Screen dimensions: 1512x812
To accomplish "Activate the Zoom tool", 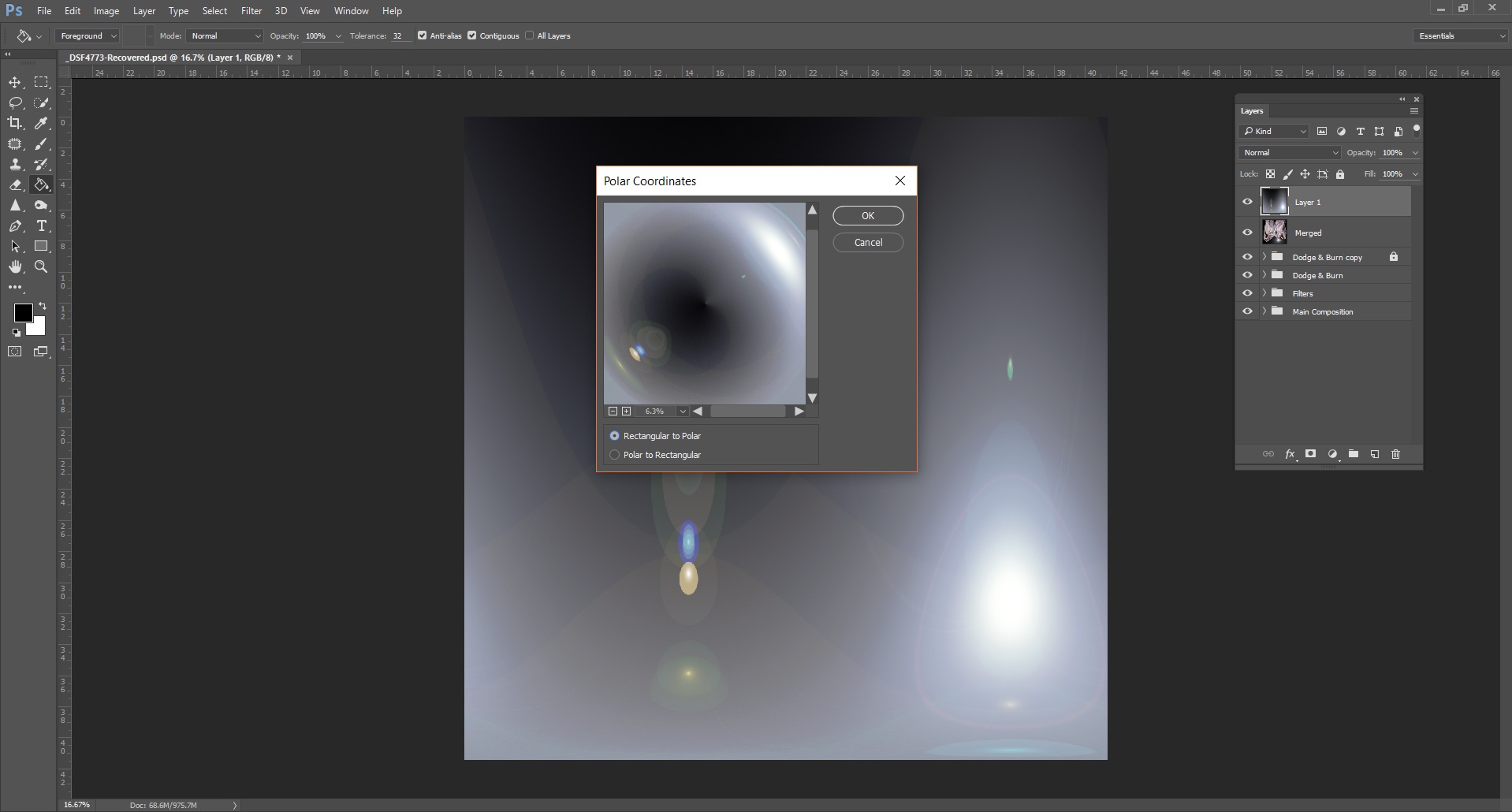I will coord(42,267).
